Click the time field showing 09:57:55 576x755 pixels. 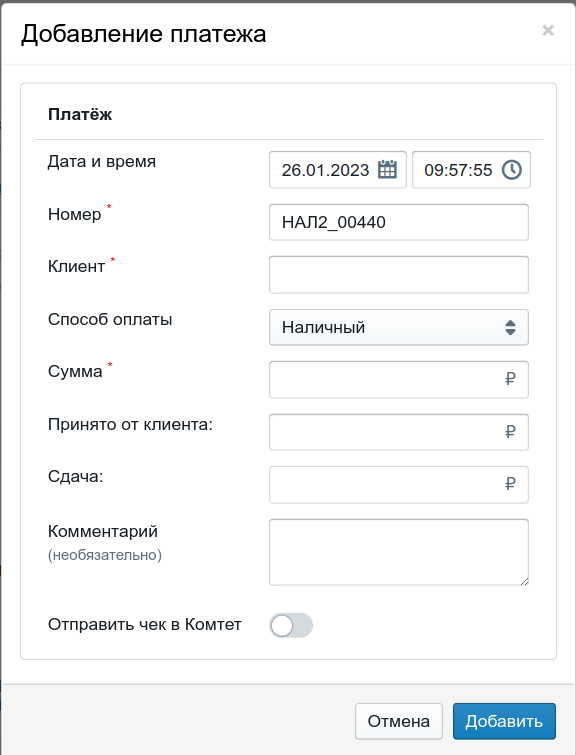(x=471, y=170)
